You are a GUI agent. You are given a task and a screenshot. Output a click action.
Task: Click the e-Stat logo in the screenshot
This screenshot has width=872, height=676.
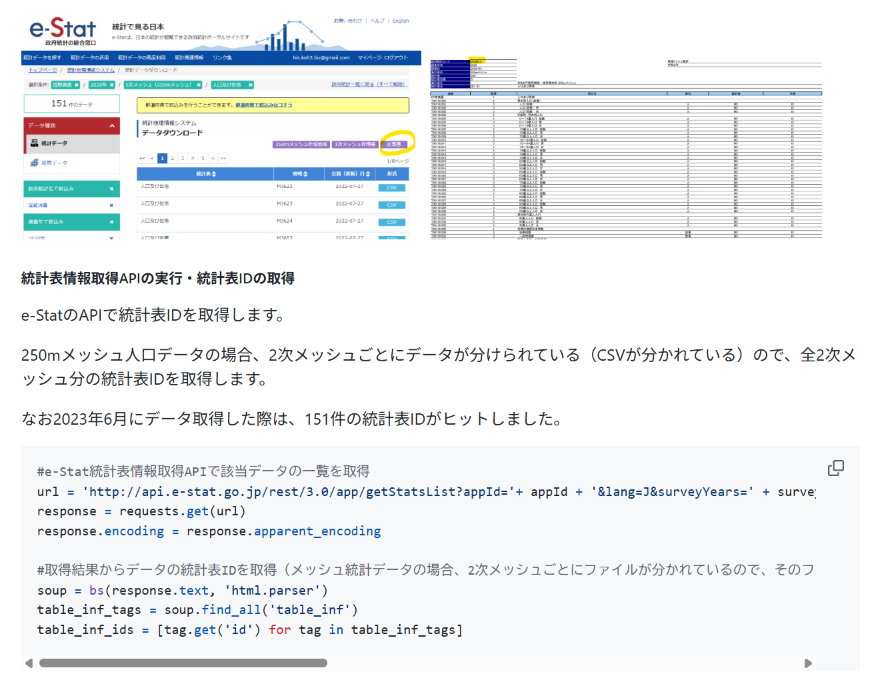point(62,31)
